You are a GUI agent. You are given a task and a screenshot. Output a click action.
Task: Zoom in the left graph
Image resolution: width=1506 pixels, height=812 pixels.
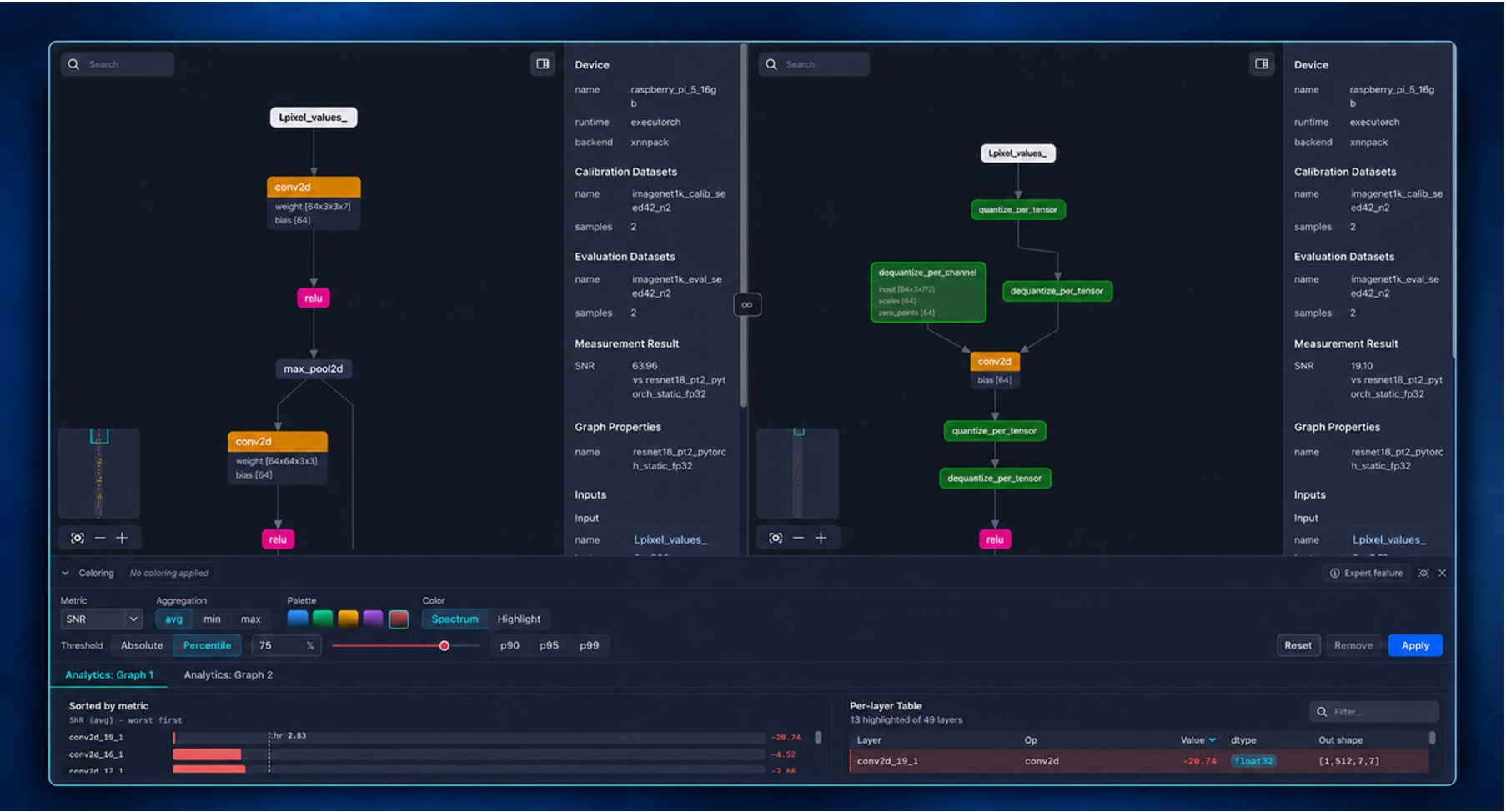click(x=122, y=539)
